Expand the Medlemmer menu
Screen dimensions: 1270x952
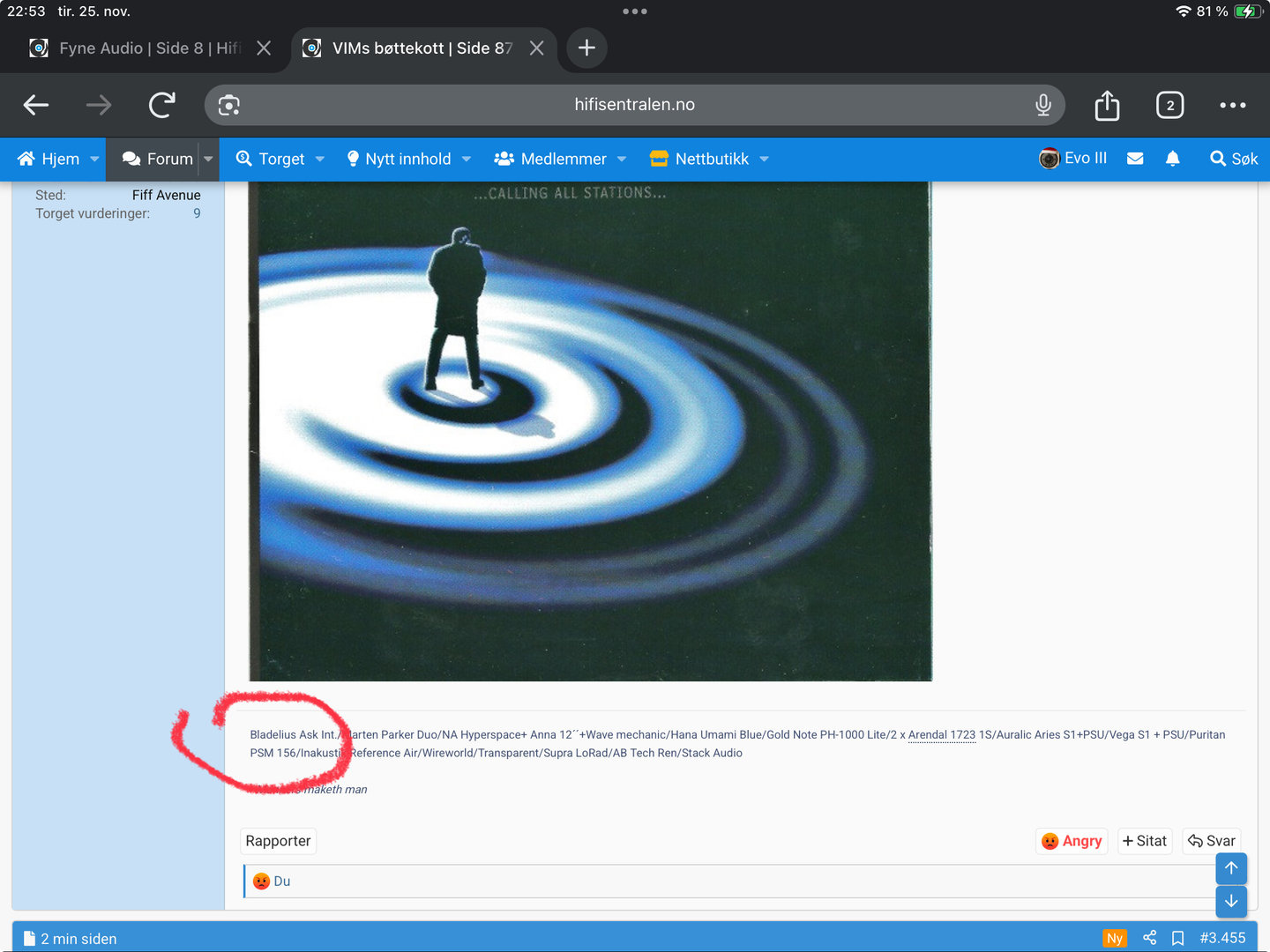(x=560, y=159)
